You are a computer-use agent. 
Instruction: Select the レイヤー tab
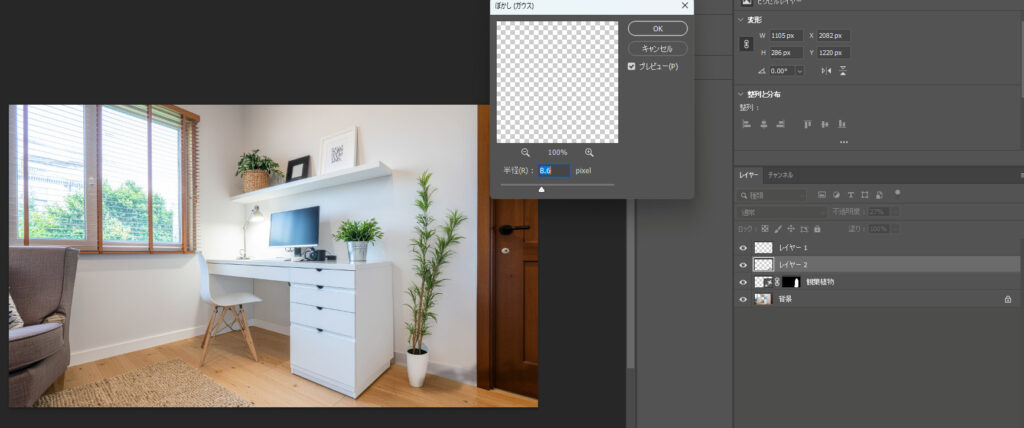[749, 175]
